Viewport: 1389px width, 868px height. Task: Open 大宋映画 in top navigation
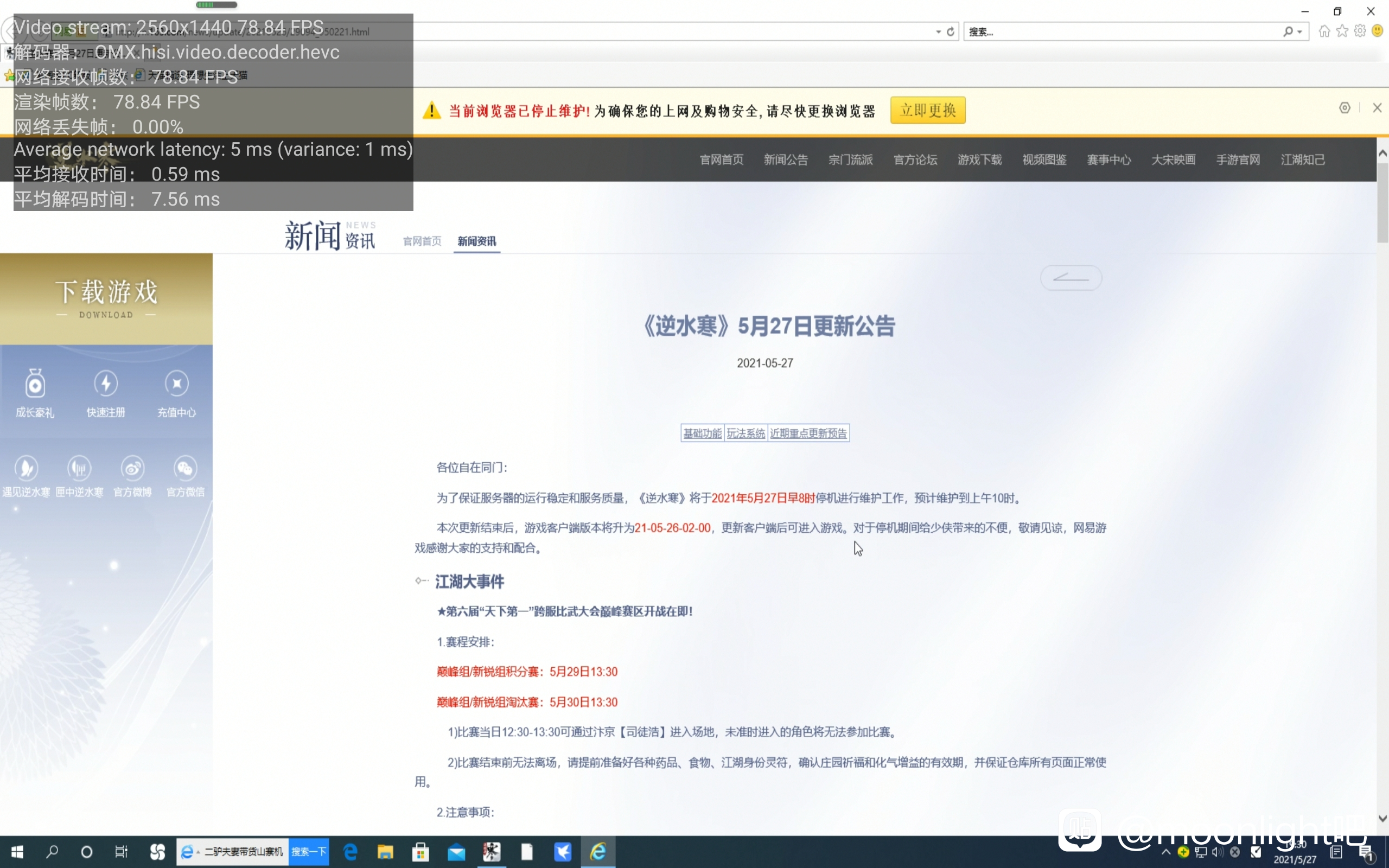pos(1174,159)
